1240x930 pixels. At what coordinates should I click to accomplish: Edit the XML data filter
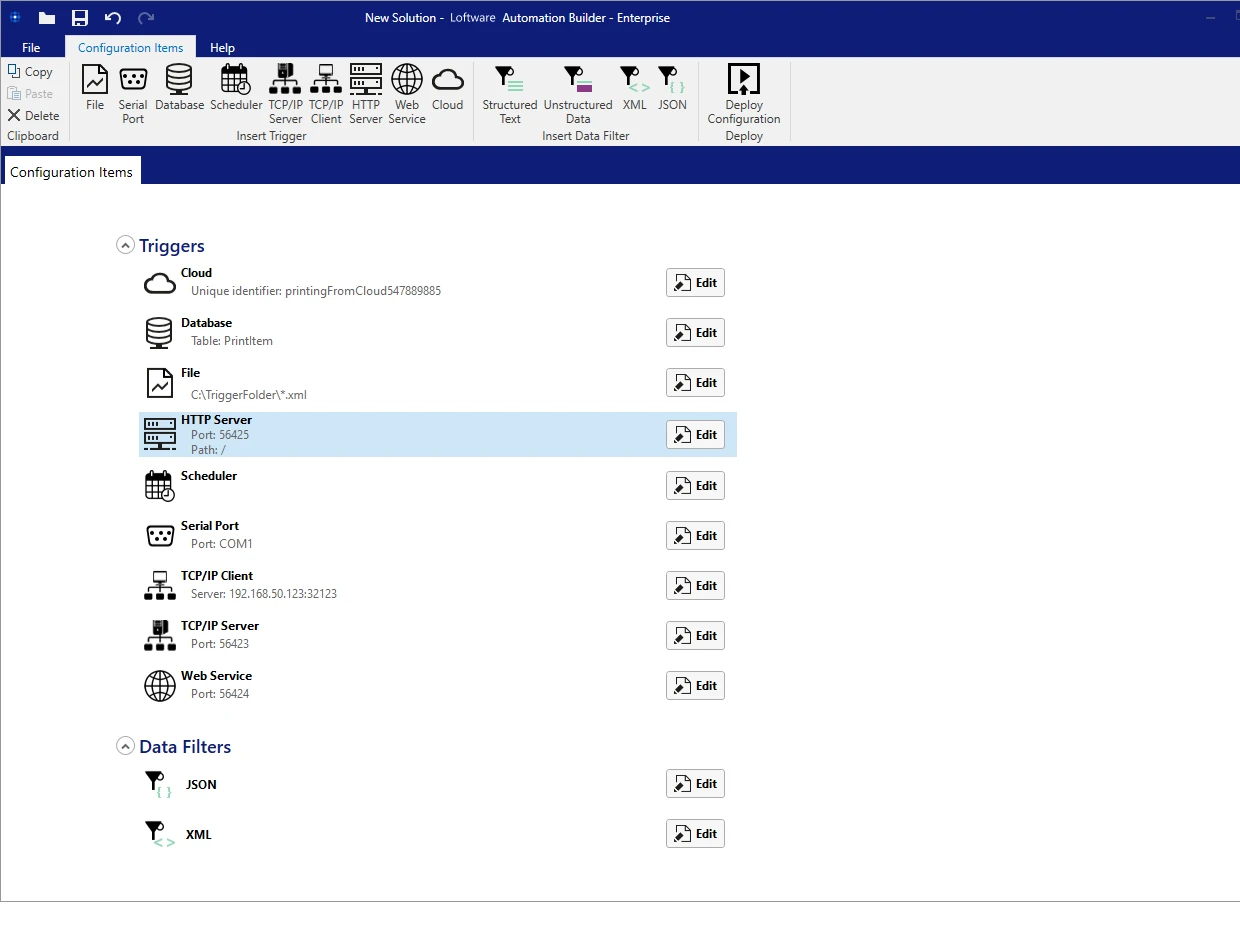click(695, 834)
